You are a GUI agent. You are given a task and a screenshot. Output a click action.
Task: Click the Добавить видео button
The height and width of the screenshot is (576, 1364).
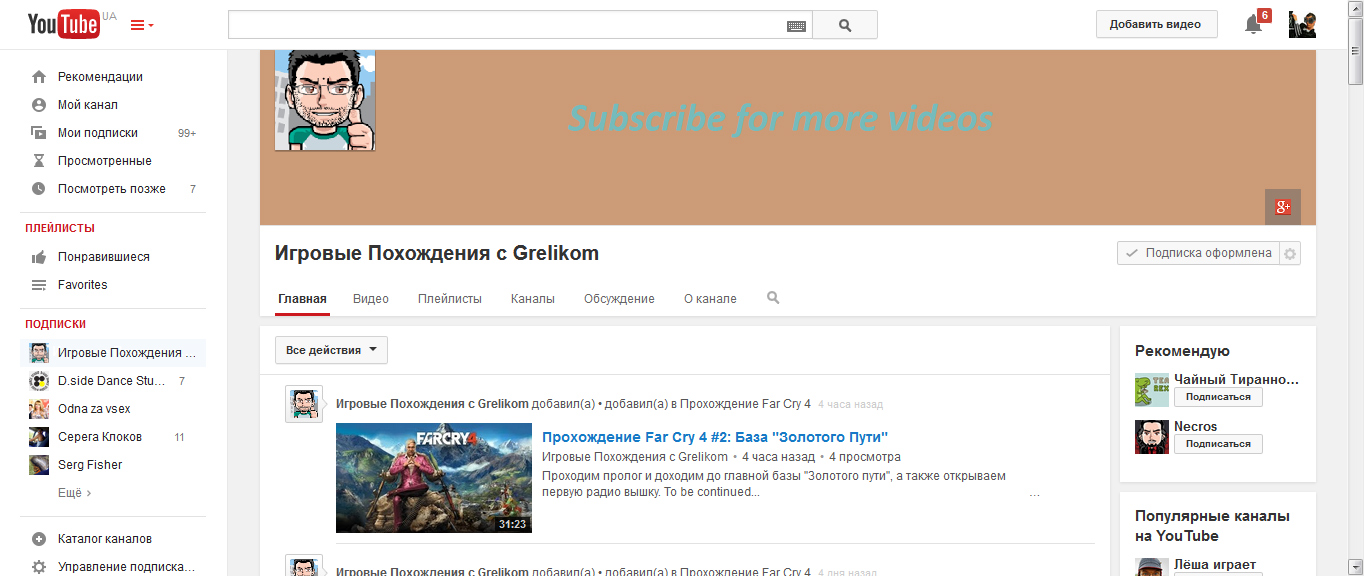click(x=1156, y=24)
